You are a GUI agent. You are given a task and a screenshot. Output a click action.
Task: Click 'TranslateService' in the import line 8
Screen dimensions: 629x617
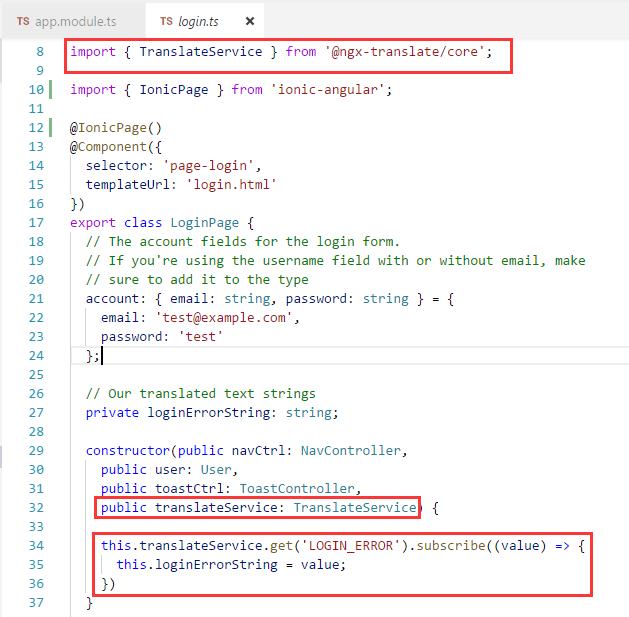(201, 52)
